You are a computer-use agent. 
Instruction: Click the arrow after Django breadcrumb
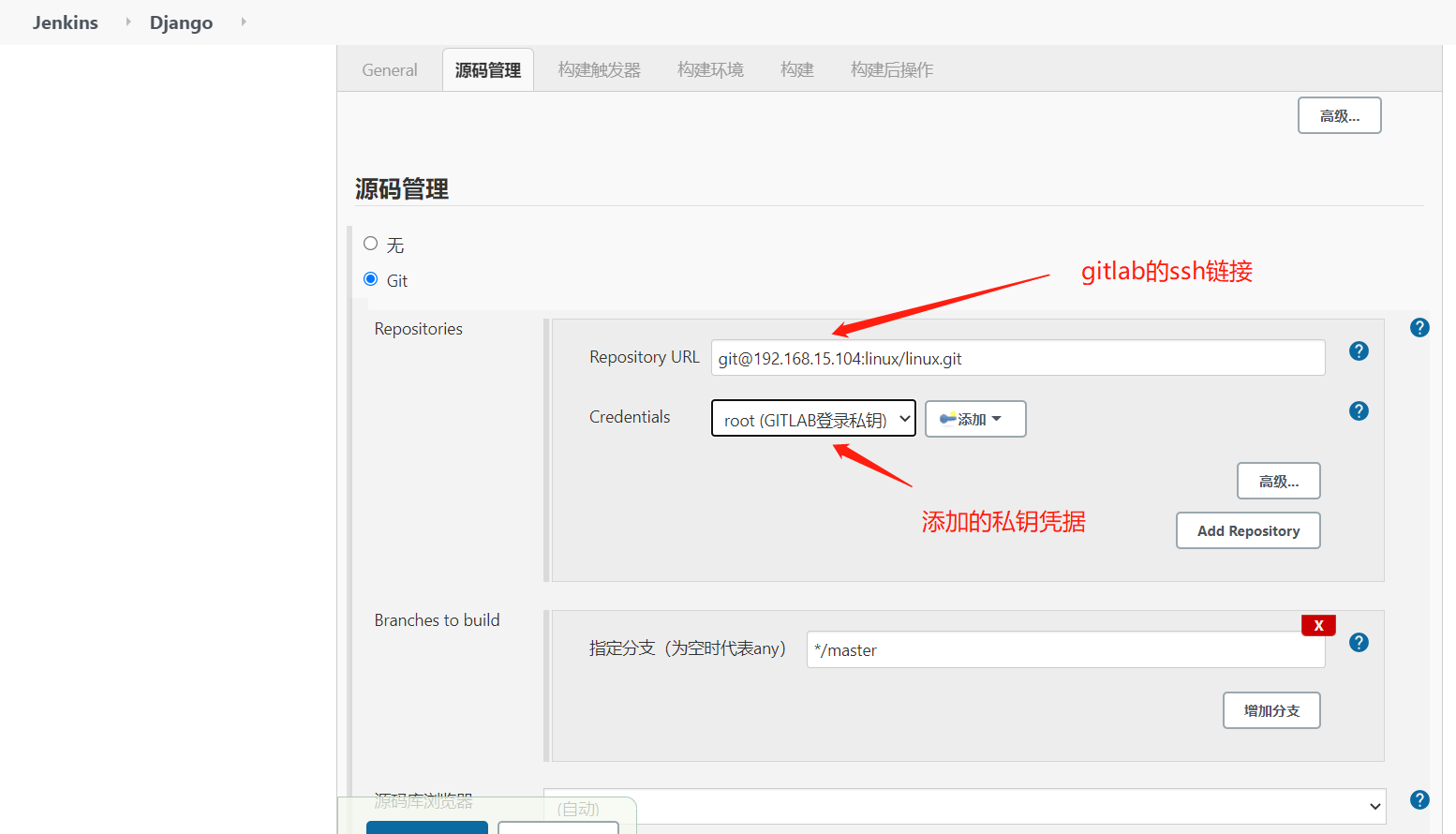click(244, 22)
